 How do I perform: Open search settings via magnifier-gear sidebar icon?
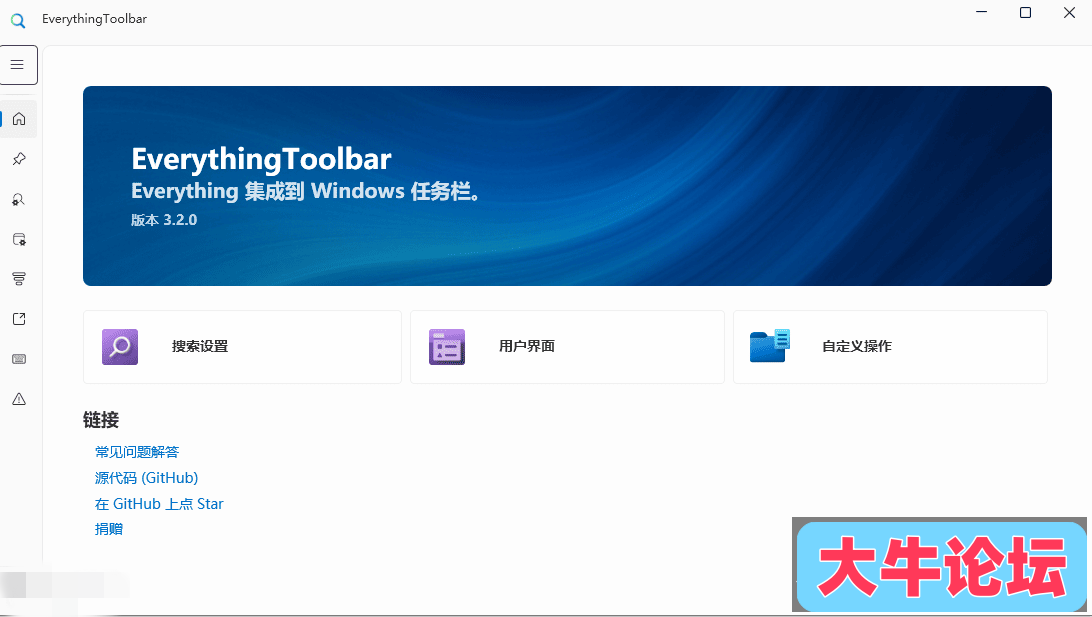point(19,199)
